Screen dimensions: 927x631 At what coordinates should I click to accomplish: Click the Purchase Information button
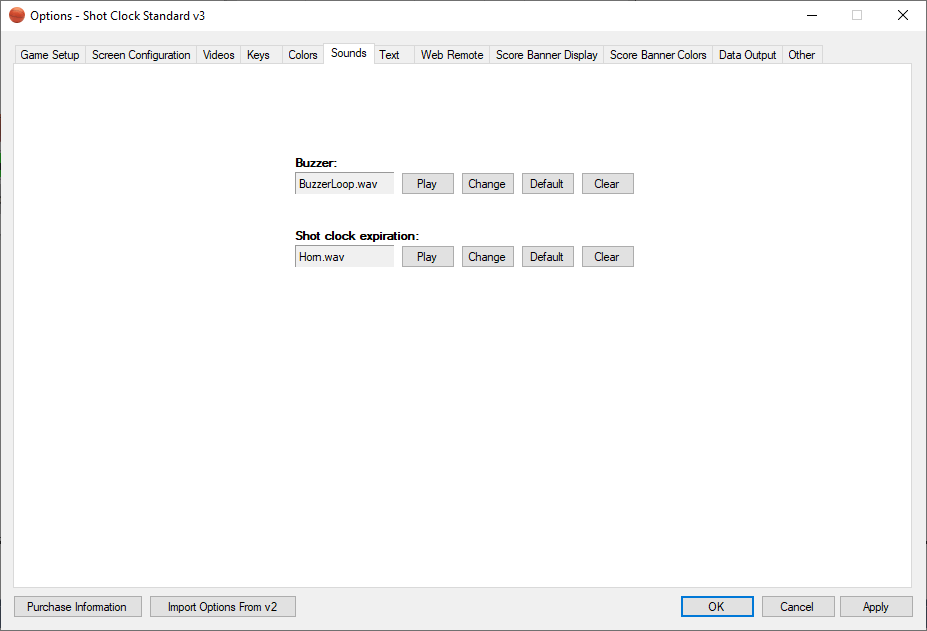(77, 607)
